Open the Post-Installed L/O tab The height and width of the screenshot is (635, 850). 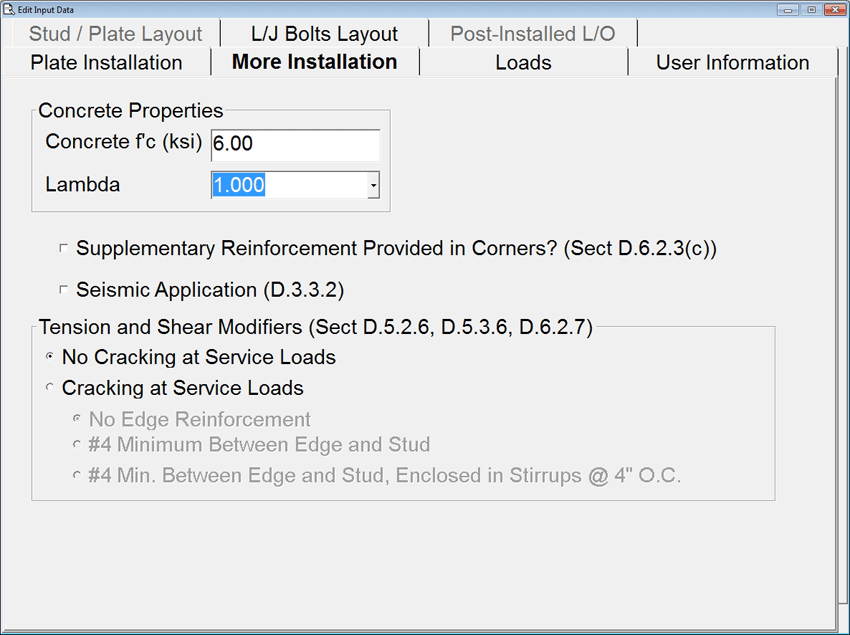tap(532, 34)
